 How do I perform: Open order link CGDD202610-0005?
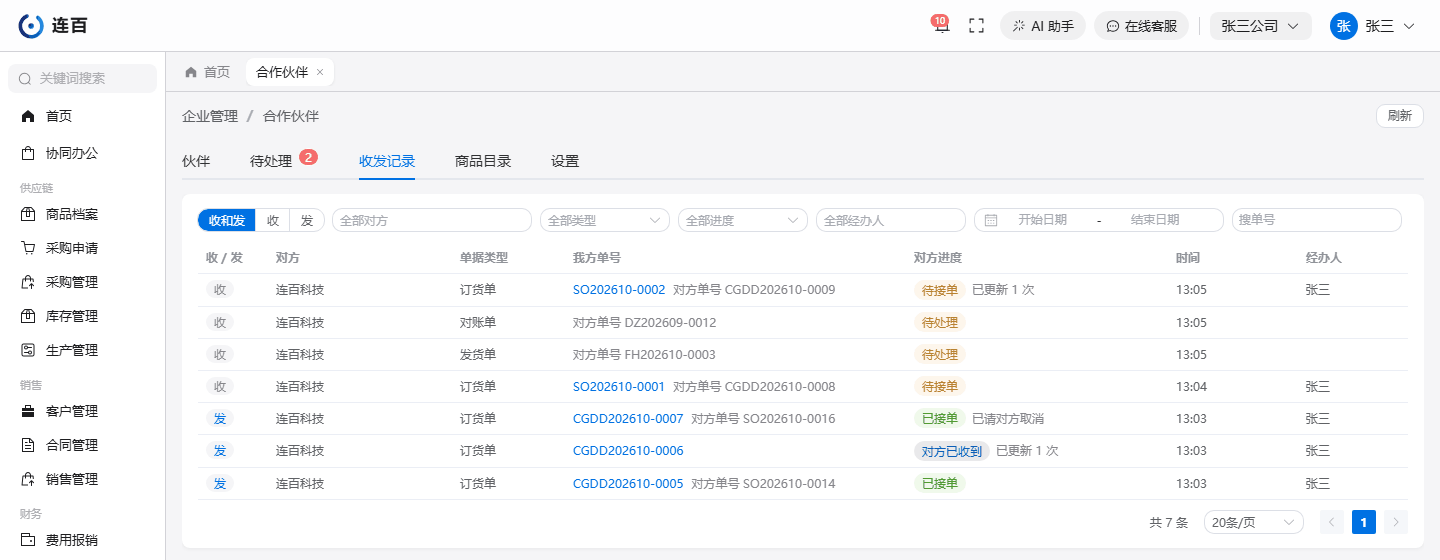[628, 483]
